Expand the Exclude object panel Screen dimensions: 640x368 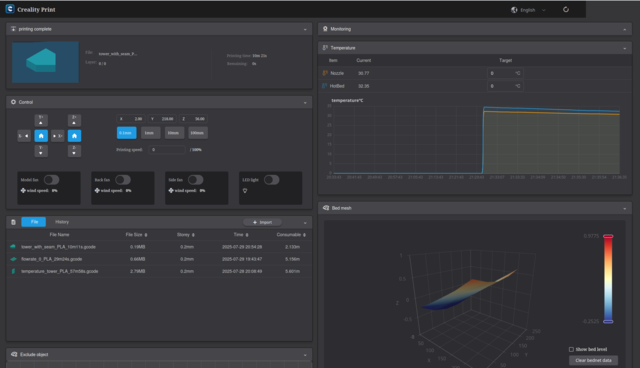[x=305, y=355]
